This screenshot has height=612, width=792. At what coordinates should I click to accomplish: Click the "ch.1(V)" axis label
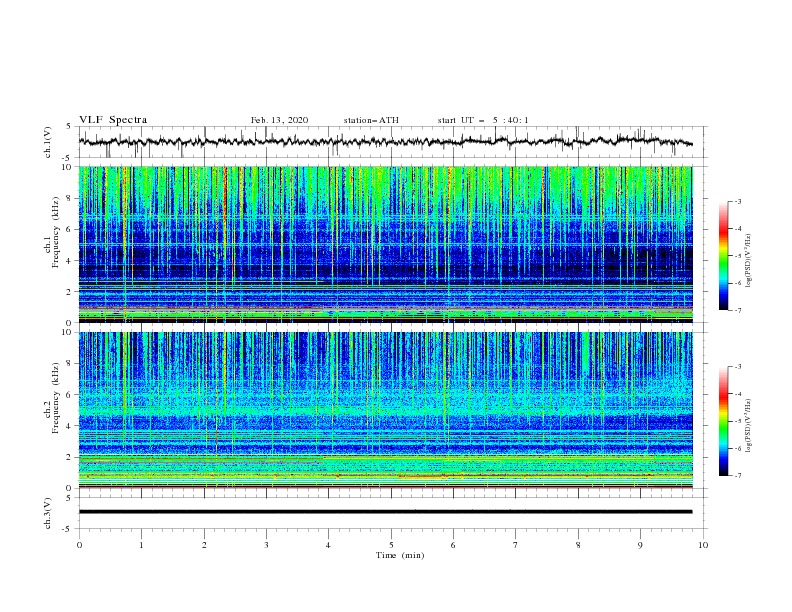pos(48,142)
